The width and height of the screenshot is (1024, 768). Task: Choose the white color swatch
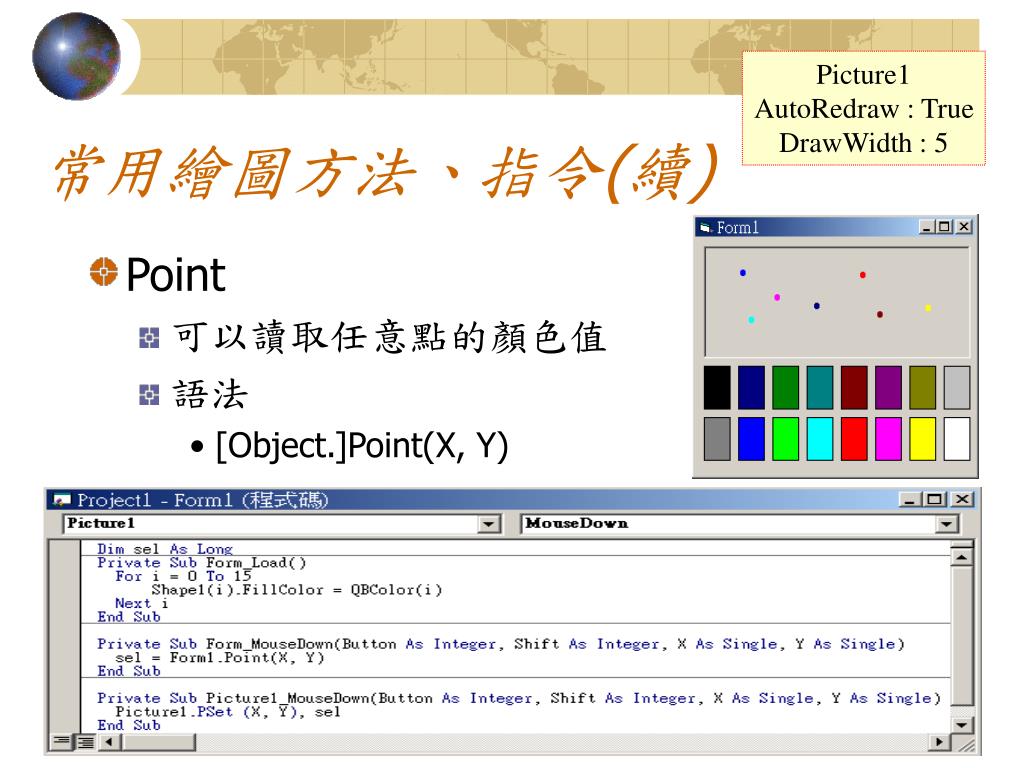(957, 440)
